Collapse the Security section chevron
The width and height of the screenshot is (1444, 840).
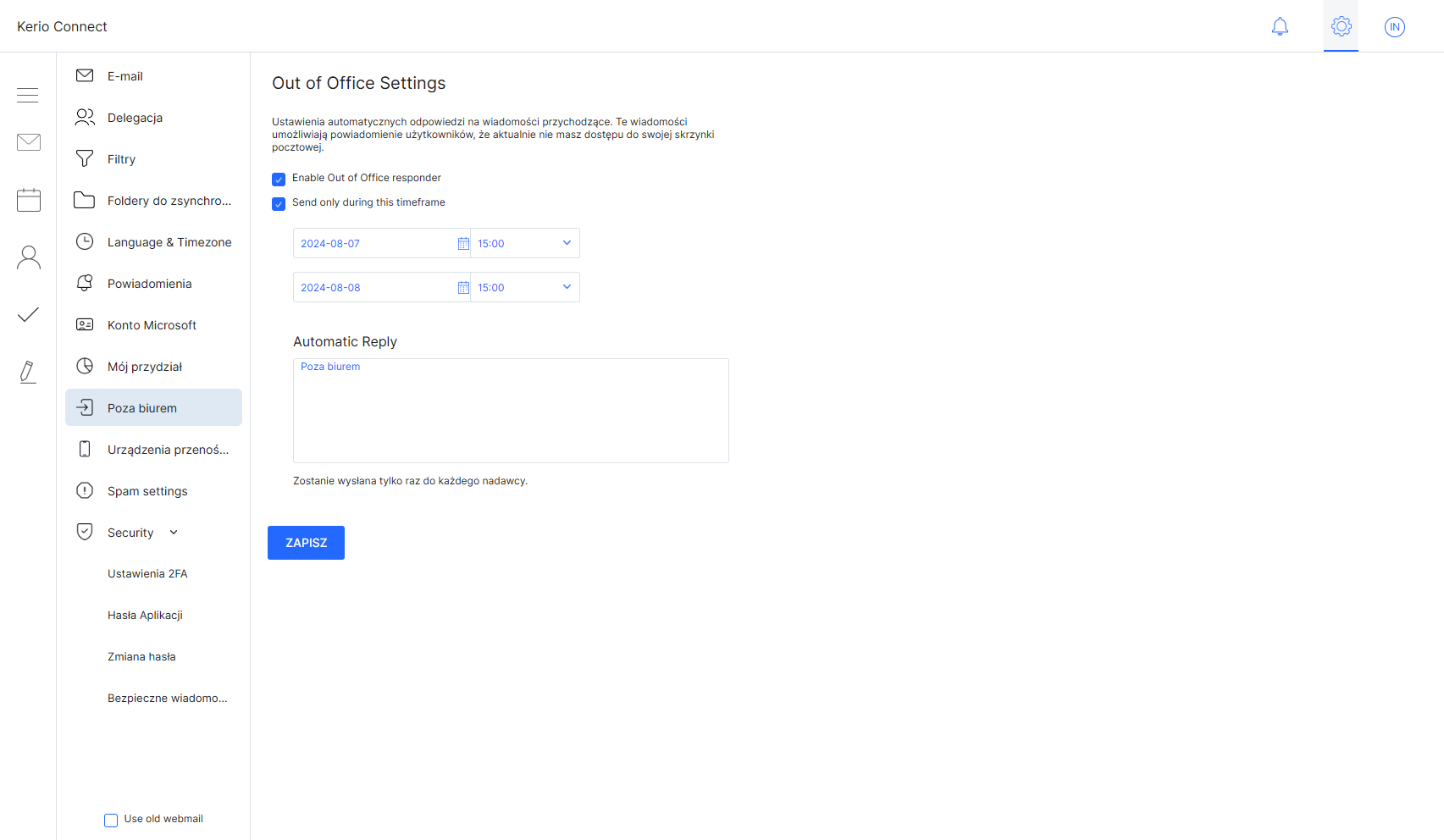(174, 533)
